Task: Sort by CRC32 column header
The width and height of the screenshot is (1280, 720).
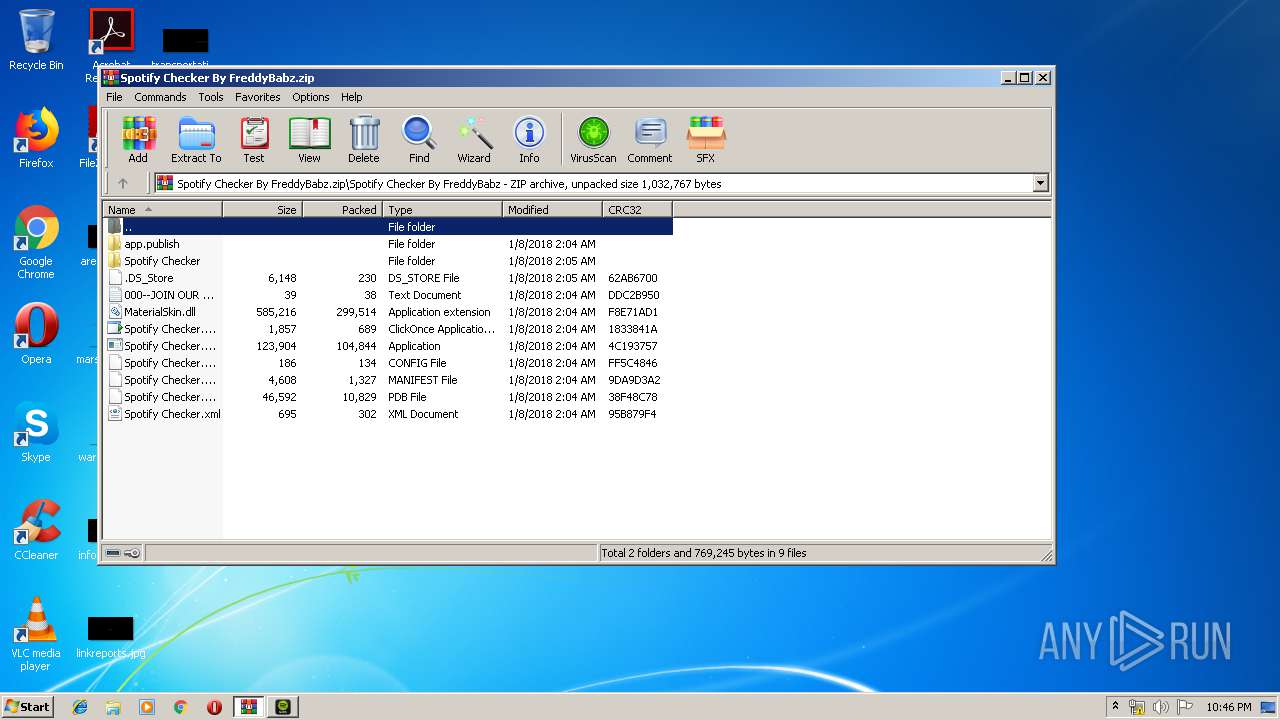Action: (x=637, y=209)
